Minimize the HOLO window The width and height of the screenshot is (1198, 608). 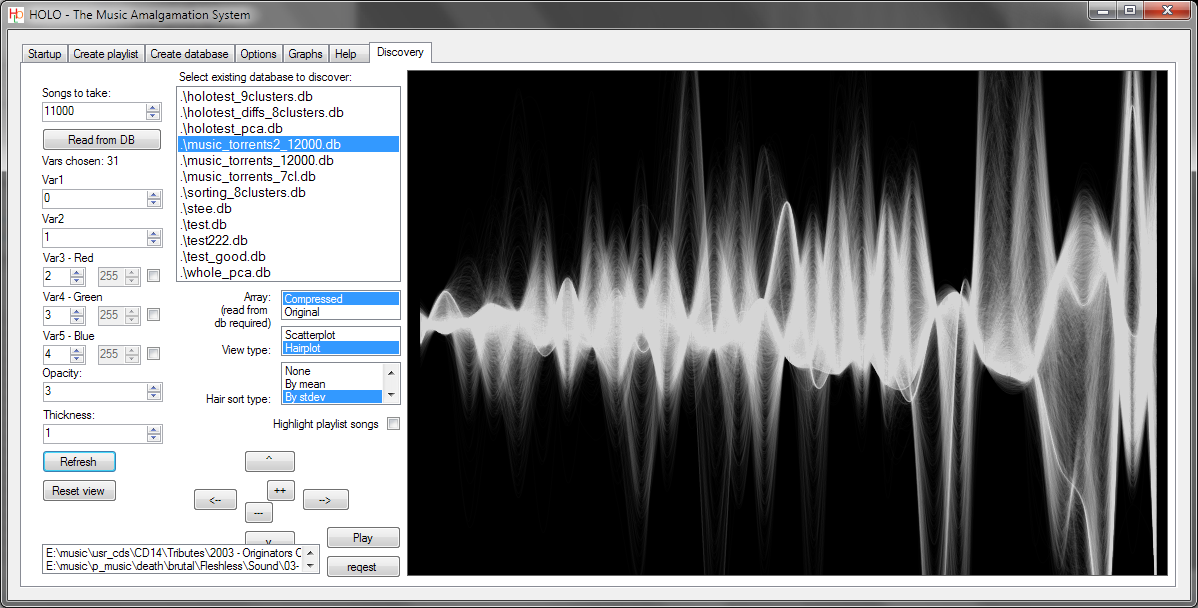tap(1103, 10)
